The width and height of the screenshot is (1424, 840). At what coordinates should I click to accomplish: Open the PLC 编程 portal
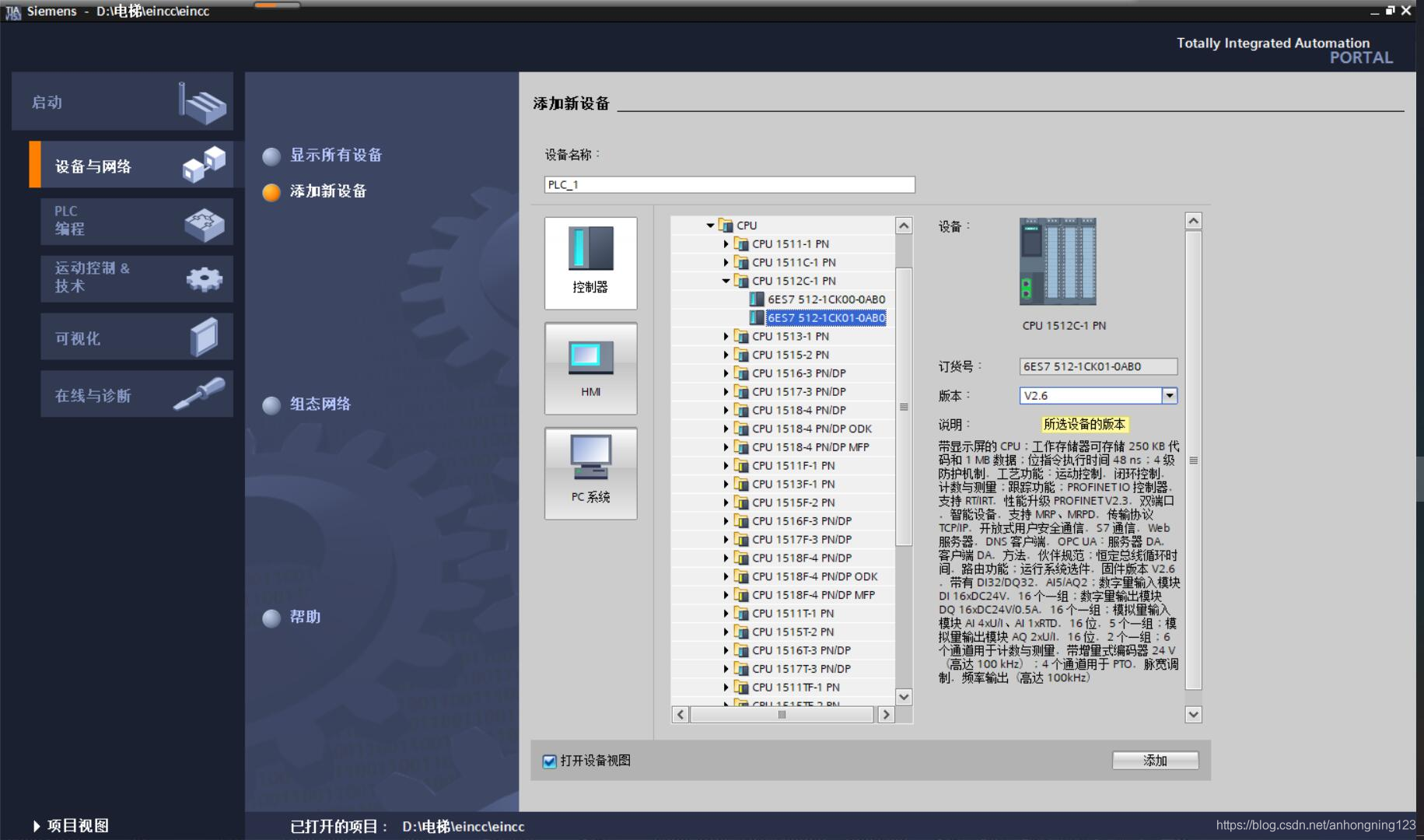point(137,221)
